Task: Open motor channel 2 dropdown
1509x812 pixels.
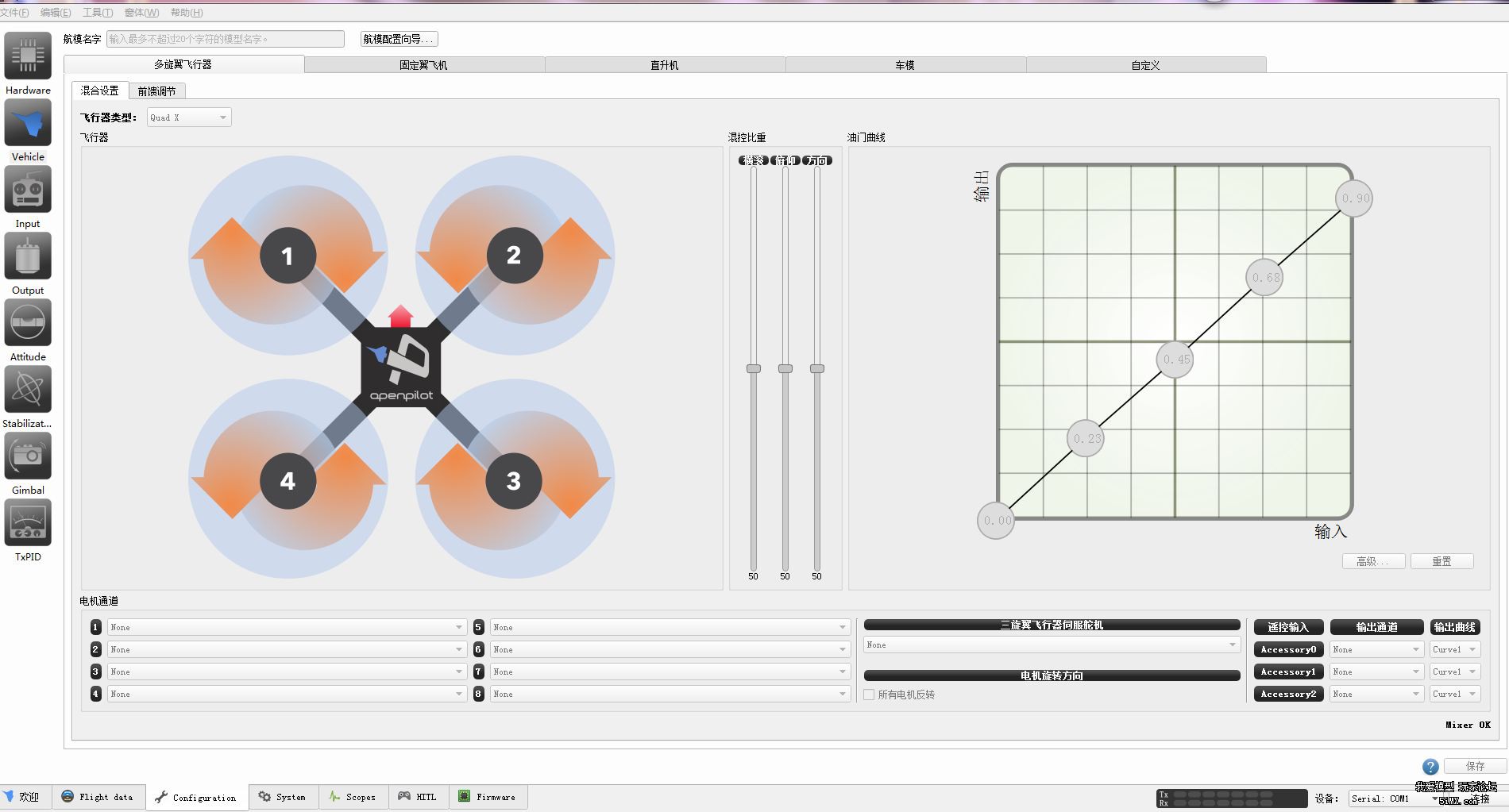Action: click(287, 649)
